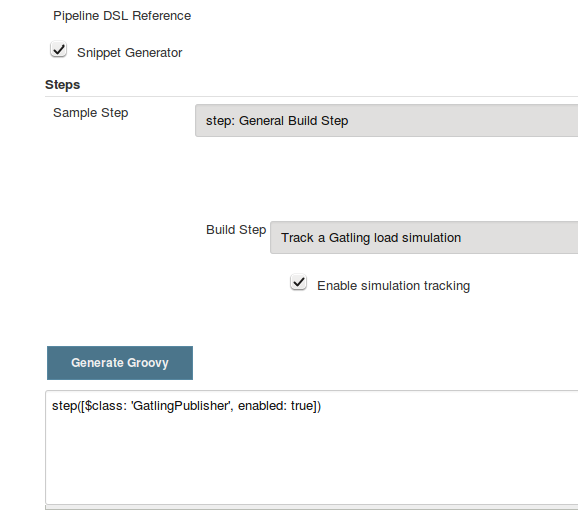Open the Pipeline DSL Reference entry
The width and height of the screenshot is (578, 516).
[x=122, y=16]
